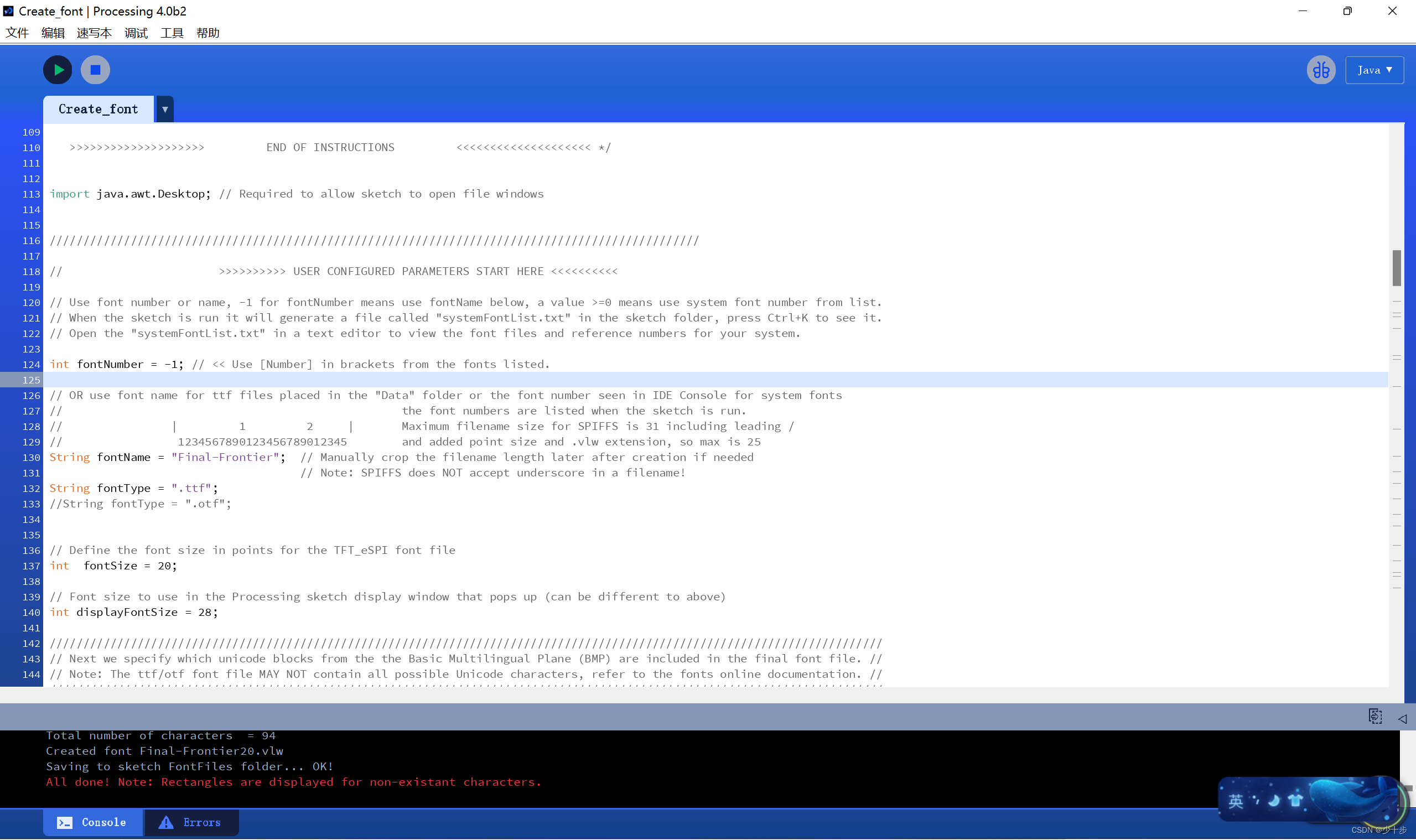Click the Processing app icon in title bar
Screen dimensions: 1416x840
pos(8,11)
